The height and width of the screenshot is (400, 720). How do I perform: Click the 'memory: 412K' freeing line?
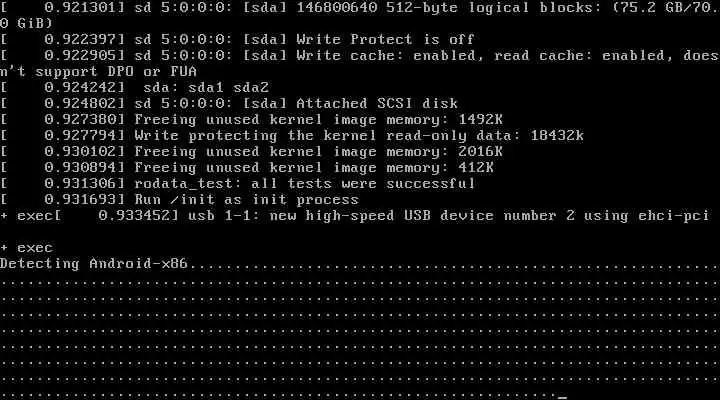click(247, 168)
